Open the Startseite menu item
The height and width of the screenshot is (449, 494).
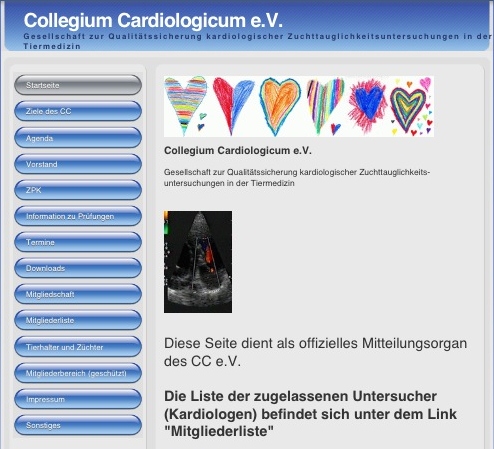point(78,85)
